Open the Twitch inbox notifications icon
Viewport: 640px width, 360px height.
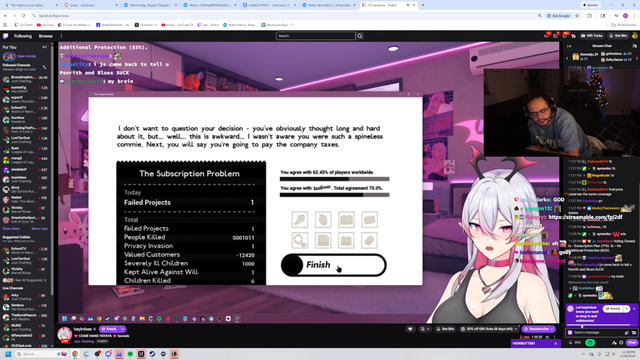[x=556, y=36]
